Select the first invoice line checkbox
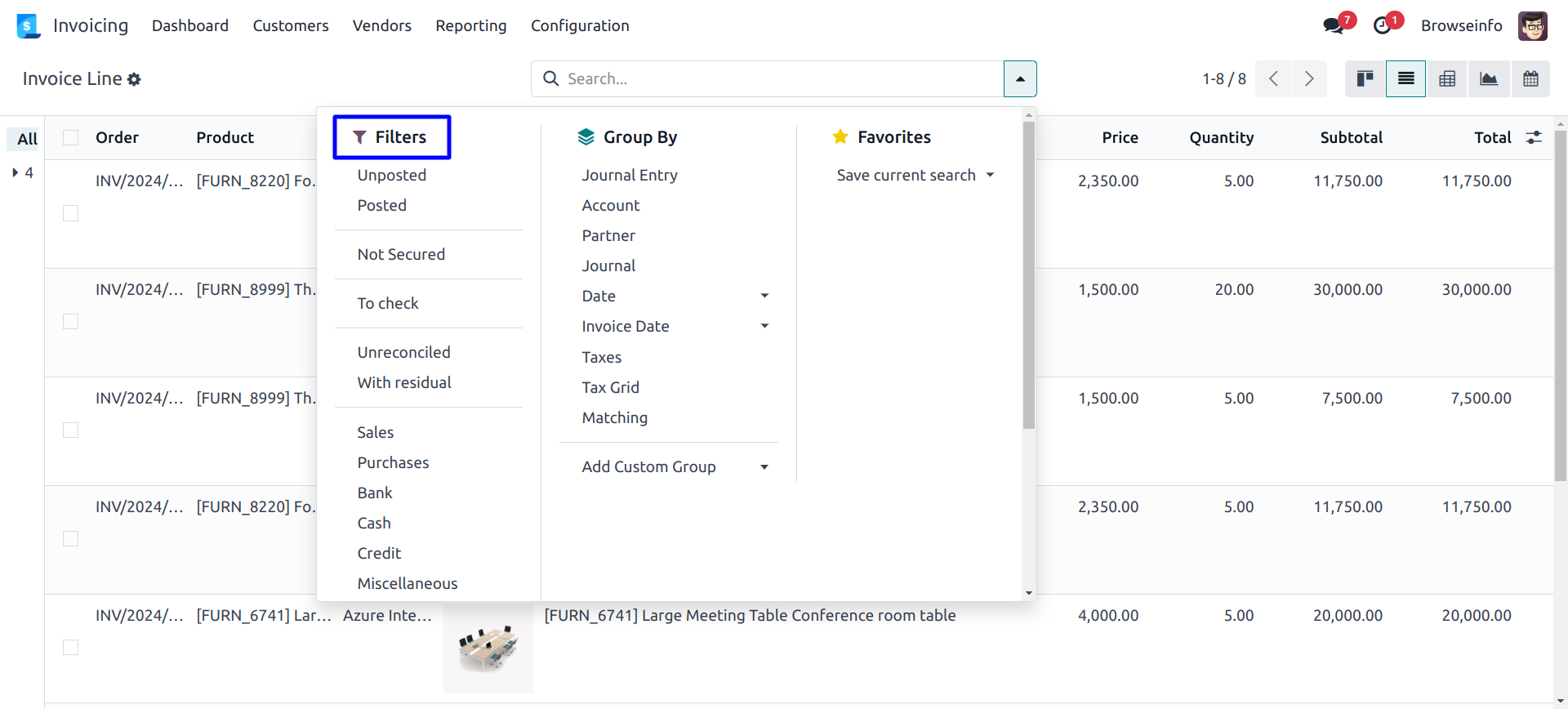This screenshot has width=1568, height=709. pos(71,213)
